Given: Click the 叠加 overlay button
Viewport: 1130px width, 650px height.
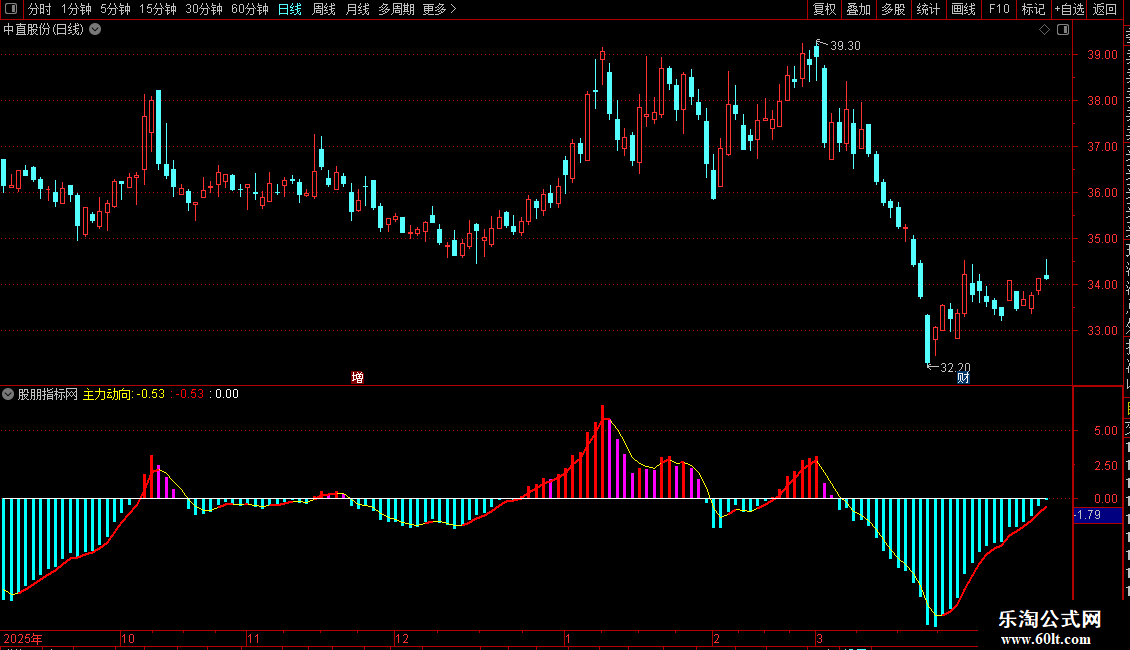Looking at the screenshot, I should tap(858, 9).
